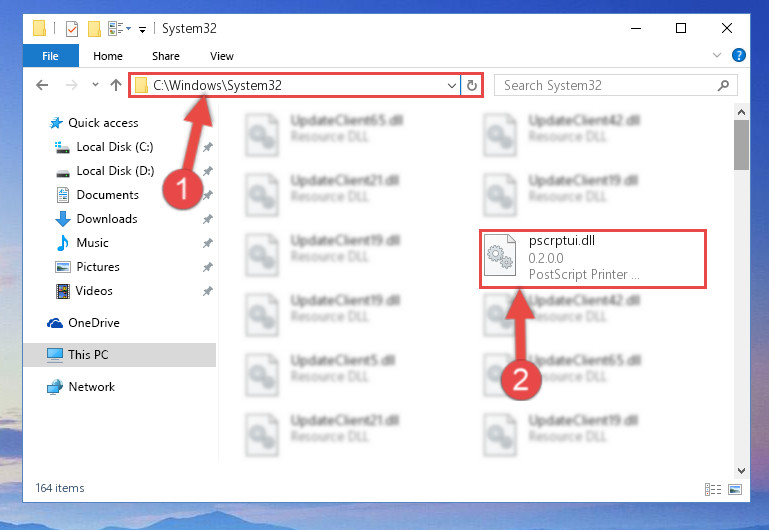Open Videos in the sidebar

94,291
